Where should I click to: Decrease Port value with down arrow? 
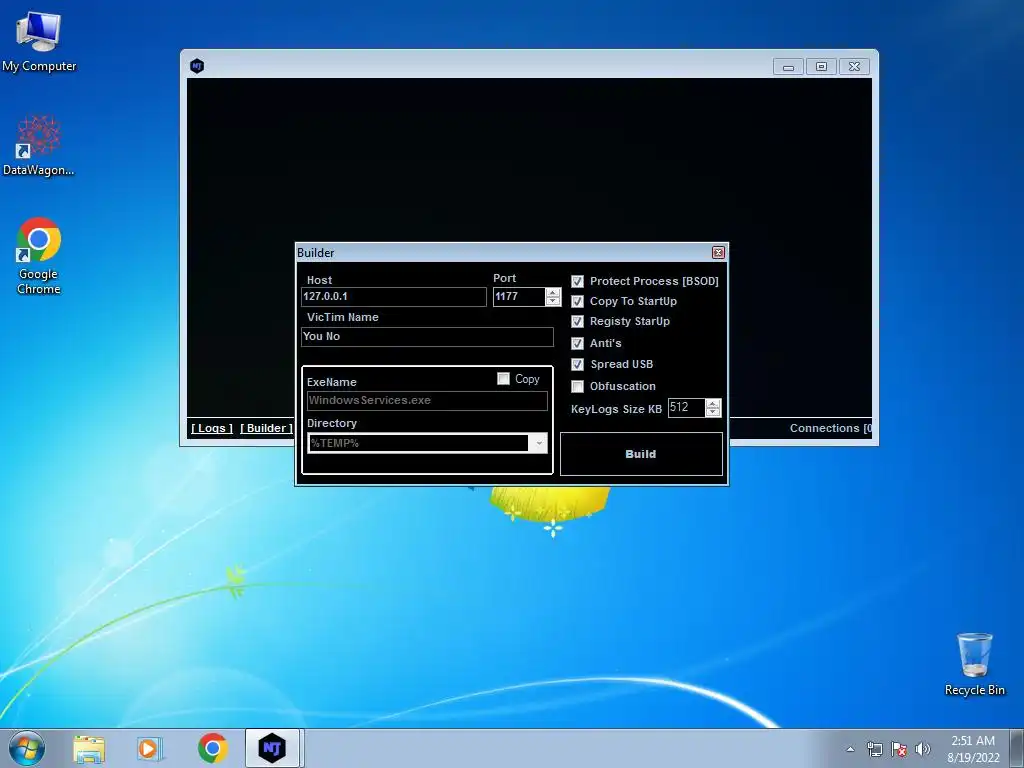click(553, 301)
